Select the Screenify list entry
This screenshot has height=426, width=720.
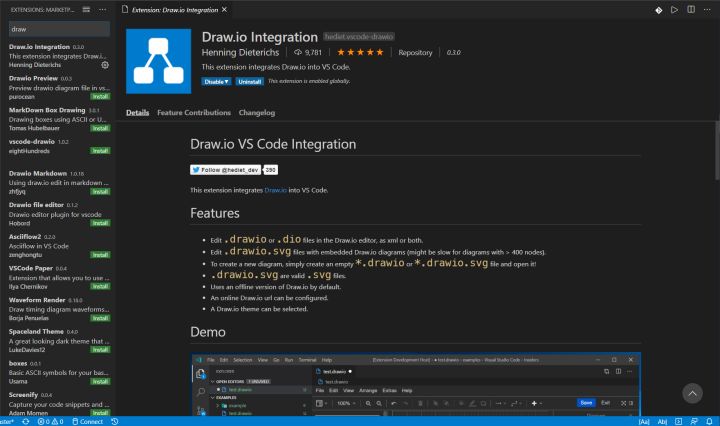coord(57,404)
